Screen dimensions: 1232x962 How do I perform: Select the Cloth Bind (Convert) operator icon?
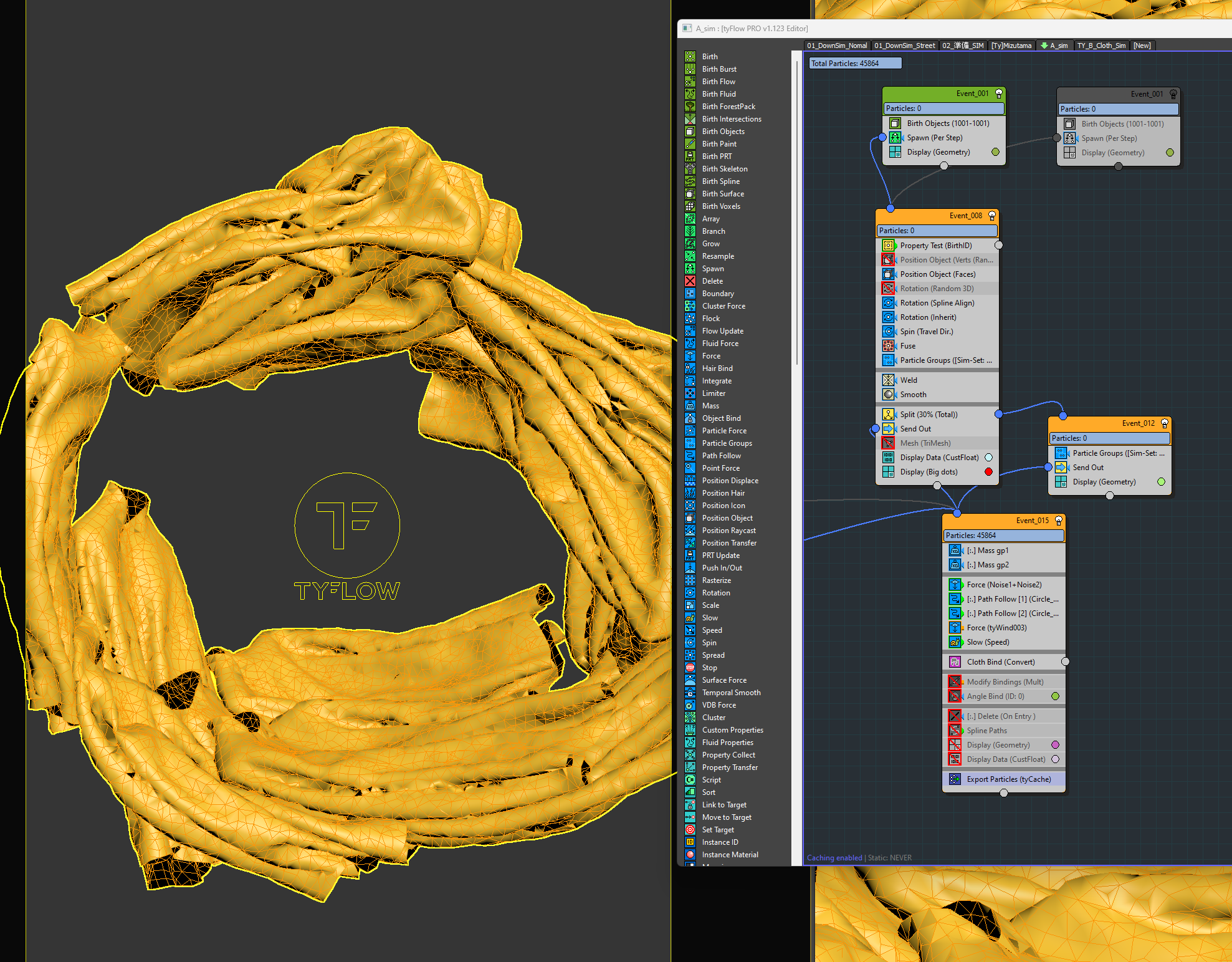click(955, 662)
